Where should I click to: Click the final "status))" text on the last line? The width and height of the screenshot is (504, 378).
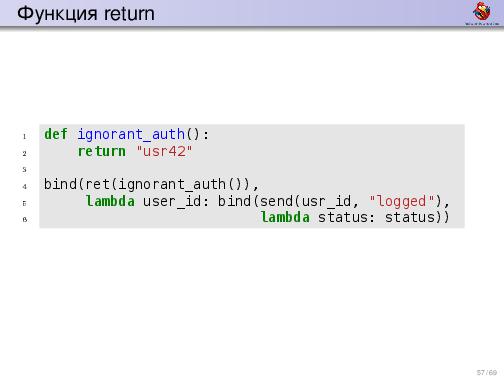(417, 217)
